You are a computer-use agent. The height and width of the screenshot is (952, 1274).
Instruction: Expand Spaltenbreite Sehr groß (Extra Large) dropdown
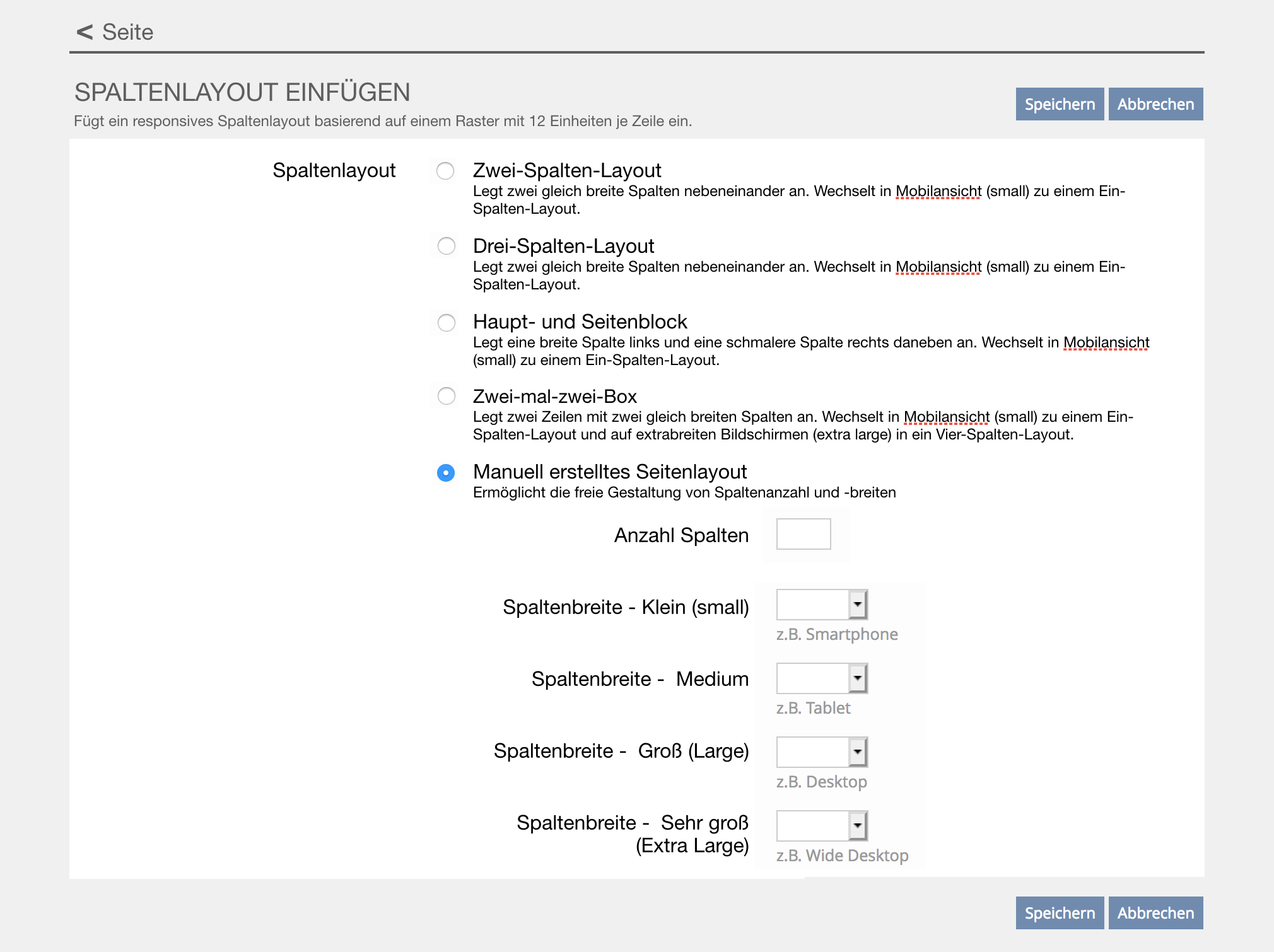(822, 826)
